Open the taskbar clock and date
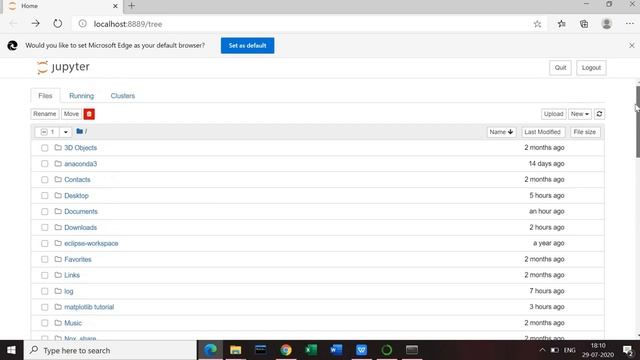 598,350
